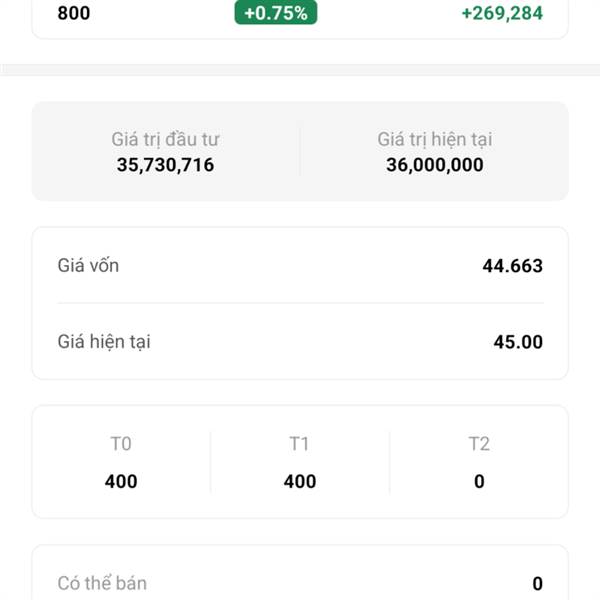Open the Giá vốn row label

click(x=88, y=266)
